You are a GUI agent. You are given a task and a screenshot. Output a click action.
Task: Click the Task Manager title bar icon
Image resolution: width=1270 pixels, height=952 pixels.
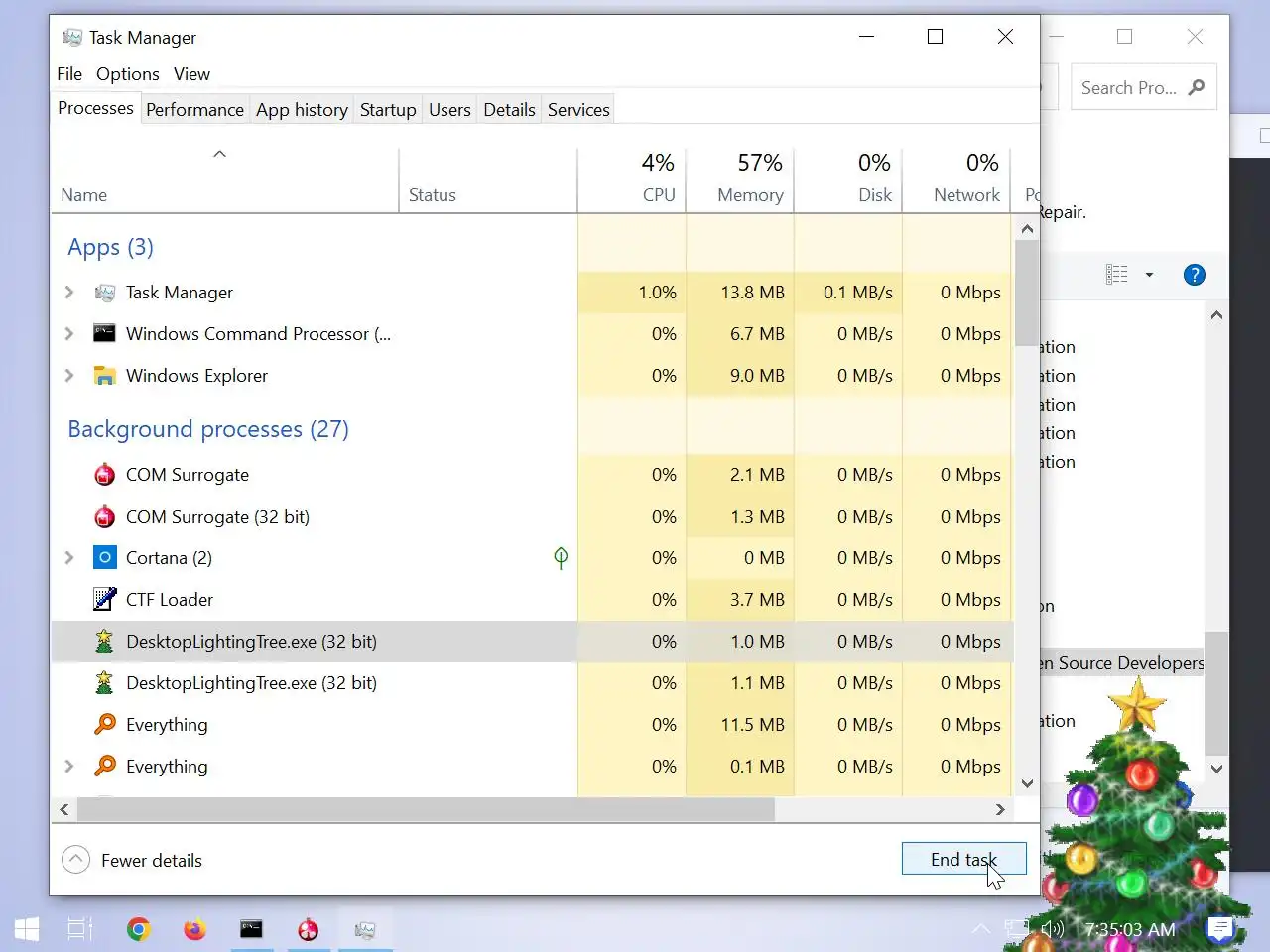pos(71,37)
